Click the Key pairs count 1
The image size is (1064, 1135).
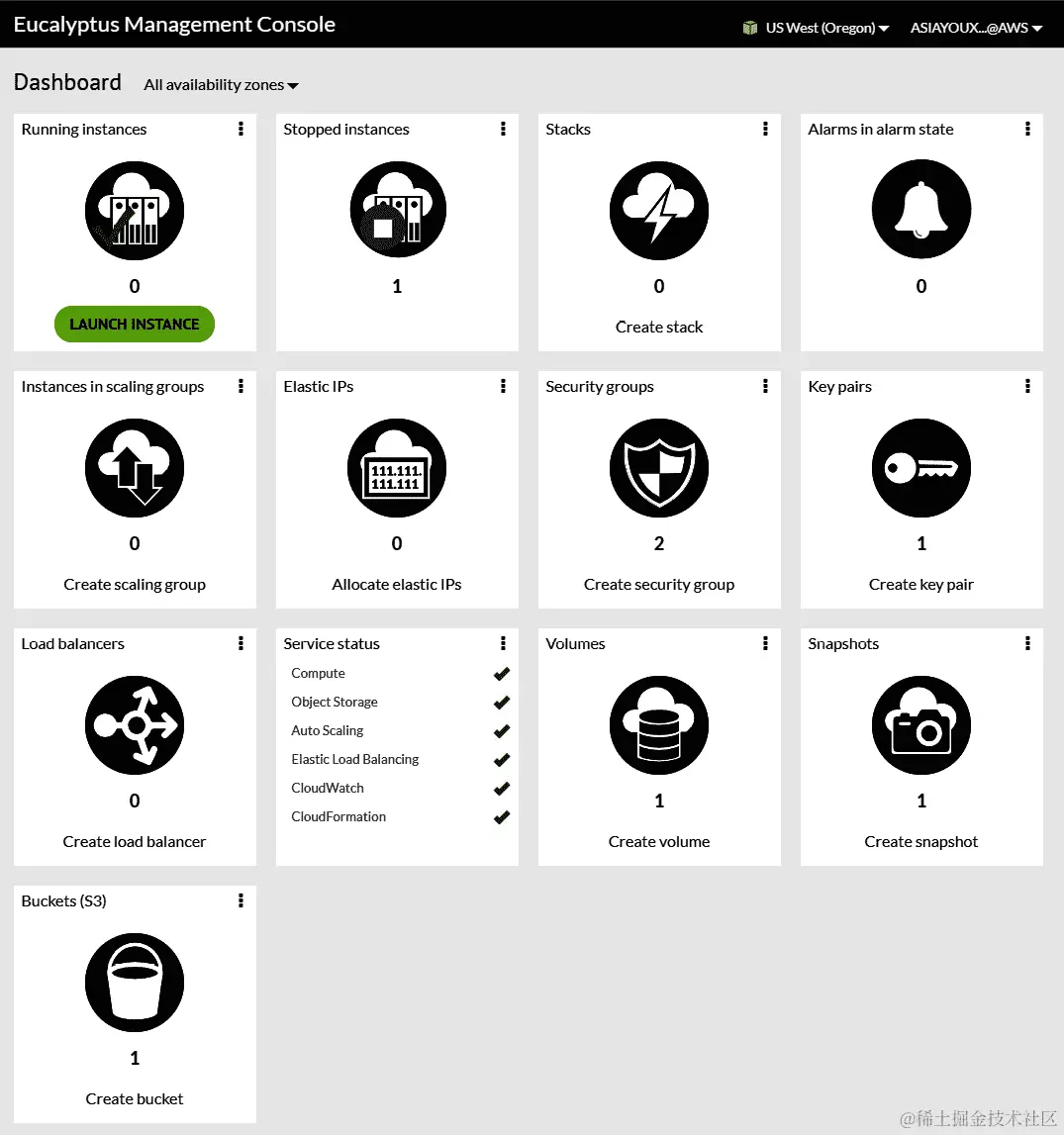[x=921, y=543]
